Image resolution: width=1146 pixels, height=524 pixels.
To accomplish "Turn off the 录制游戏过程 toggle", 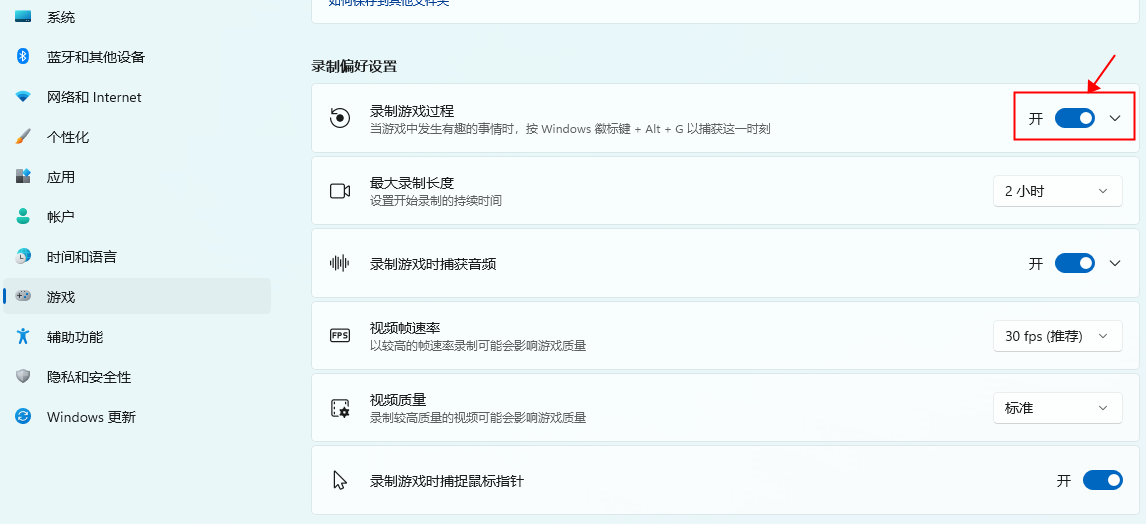I will pyautogui.click(x=1075, y=118).
